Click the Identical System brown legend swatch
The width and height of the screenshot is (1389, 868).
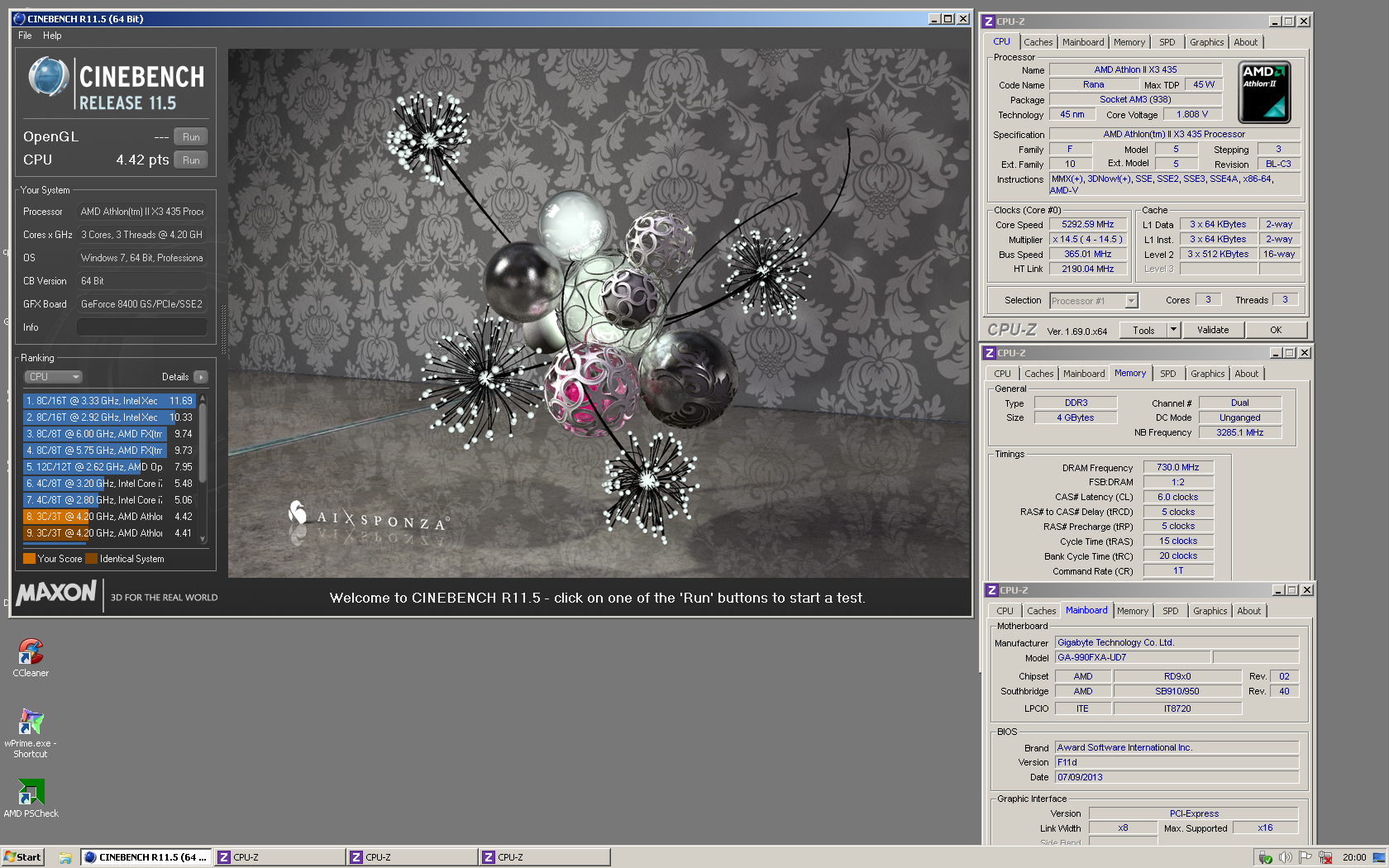[x=92, y=559]
